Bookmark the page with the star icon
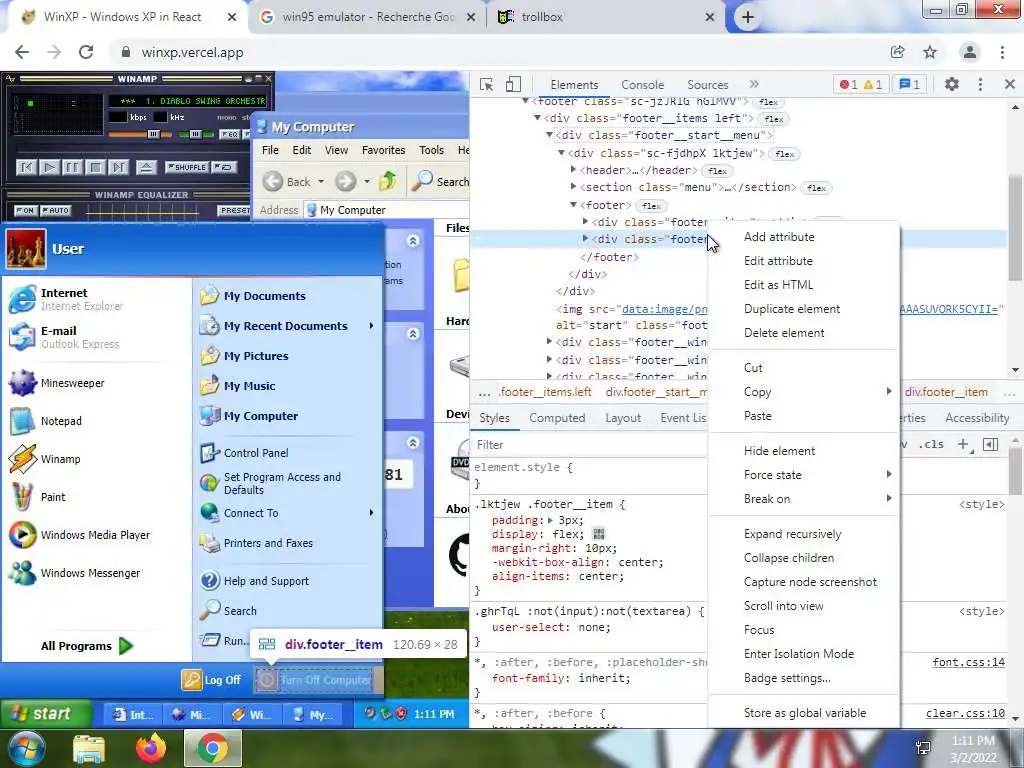This screenshot has height=768, width=1024. (x=930, y=52)
